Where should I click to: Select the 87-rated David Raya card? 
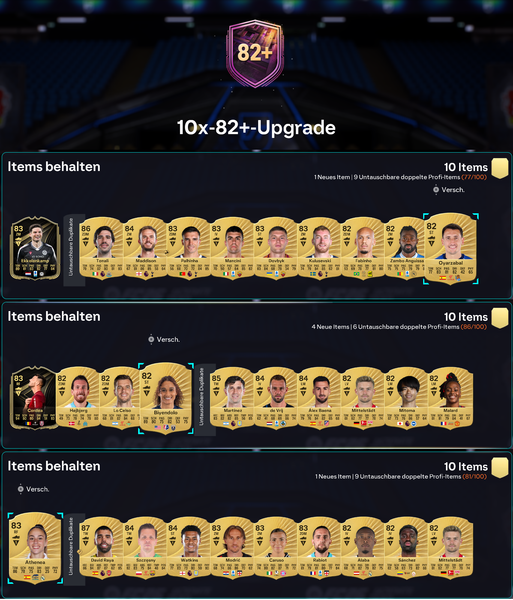pos(102,548)
